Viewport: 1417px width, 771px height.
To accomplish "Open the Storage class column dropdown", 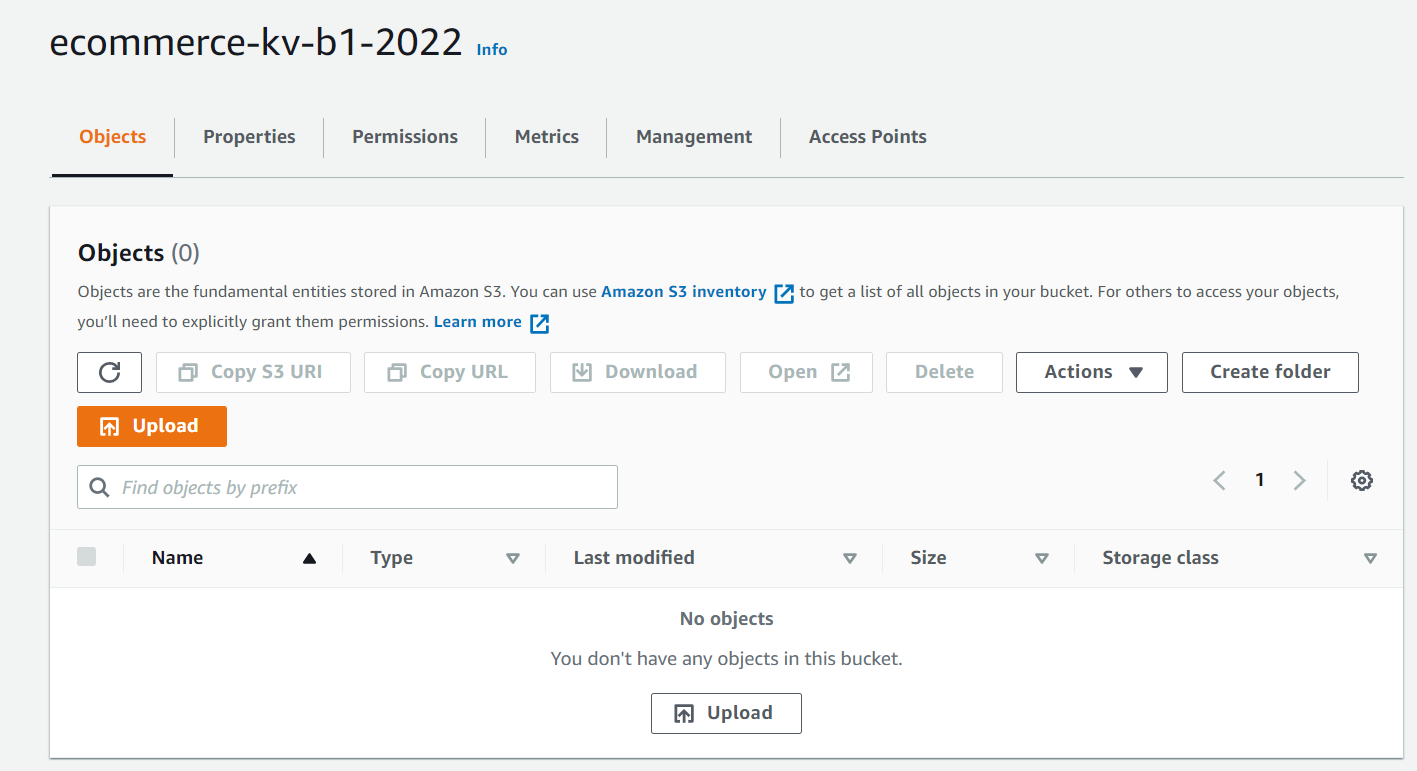I will pyautogui.click(x=1370, y=557).
